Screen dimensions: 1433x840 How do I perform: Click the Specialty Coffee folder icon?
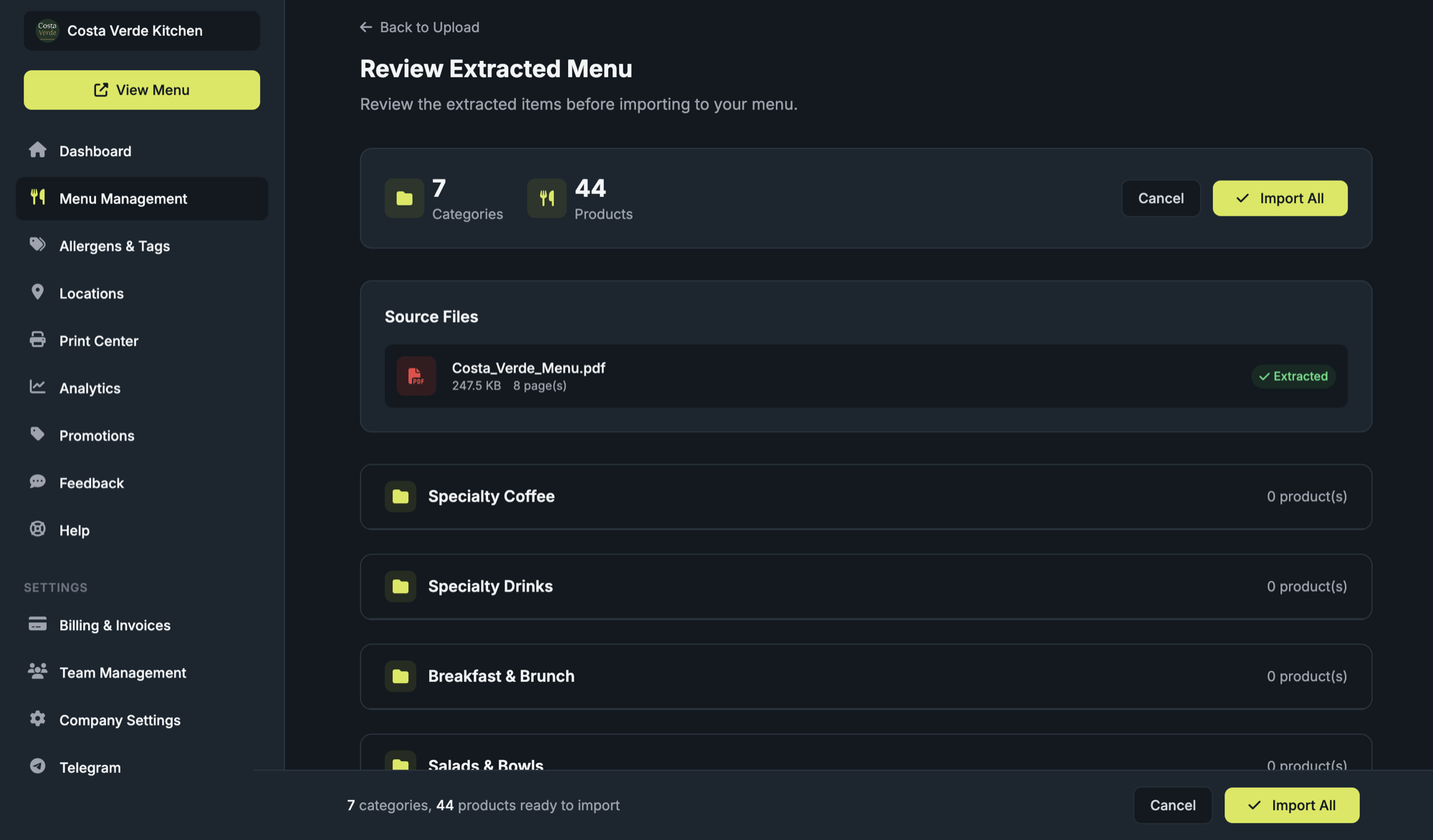401,496
